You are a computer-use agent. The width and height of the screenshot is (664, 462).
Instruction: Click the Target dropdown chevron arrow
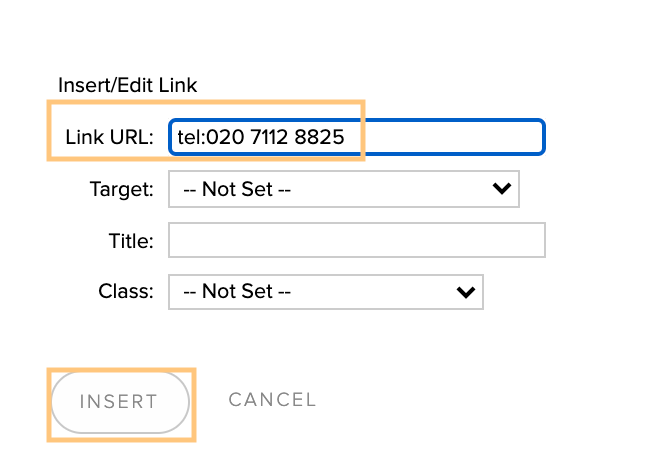502,188
